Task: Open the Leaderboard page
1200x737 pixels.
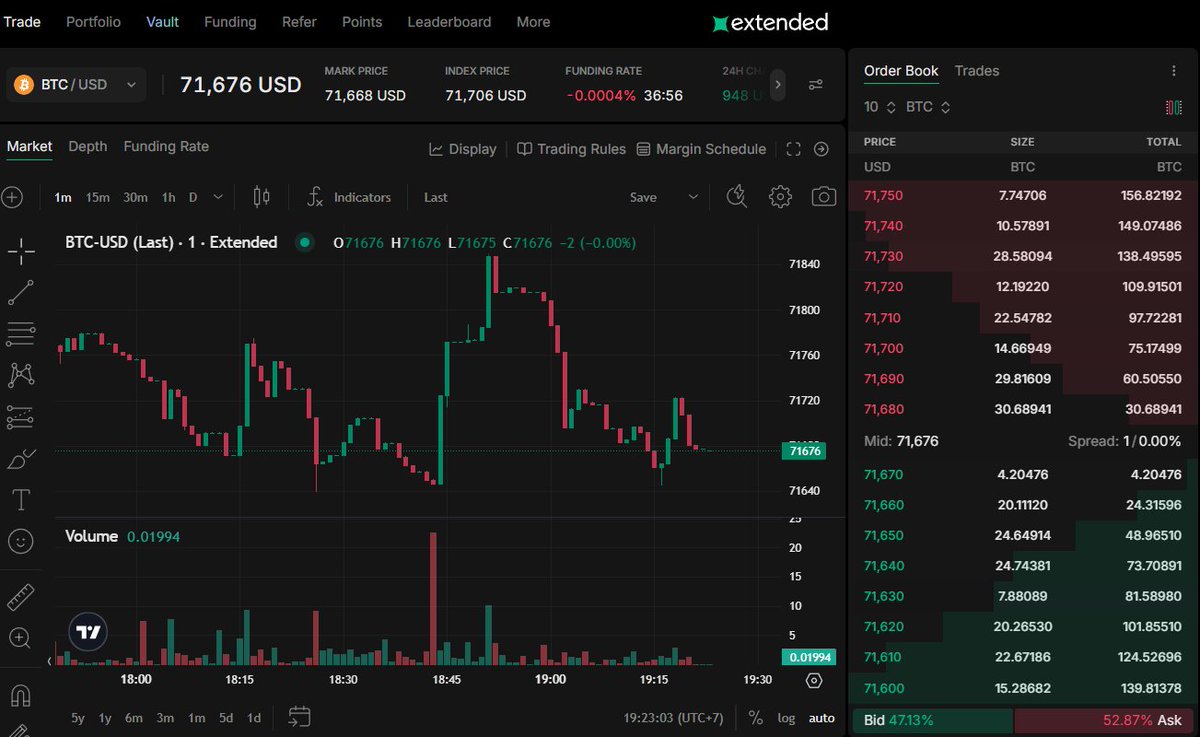Action: [x=449, y=22]
